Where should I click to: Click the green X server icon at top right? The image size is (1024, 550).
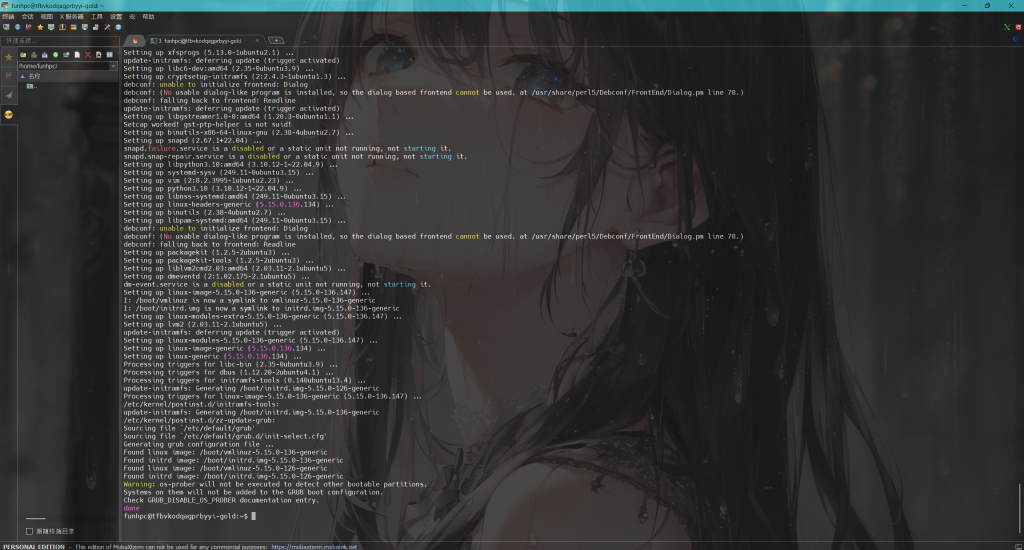[1006, 27]
